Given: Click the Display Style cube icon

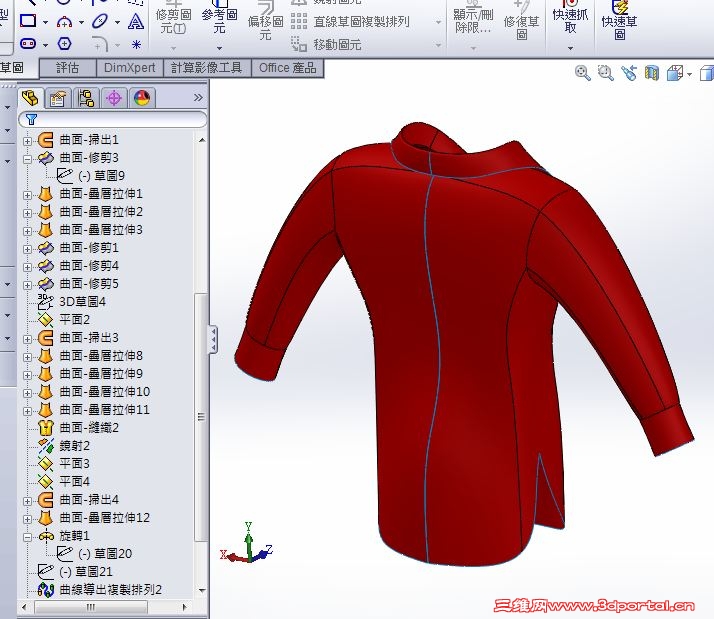Looking at the screenshot, I should 707,73.
